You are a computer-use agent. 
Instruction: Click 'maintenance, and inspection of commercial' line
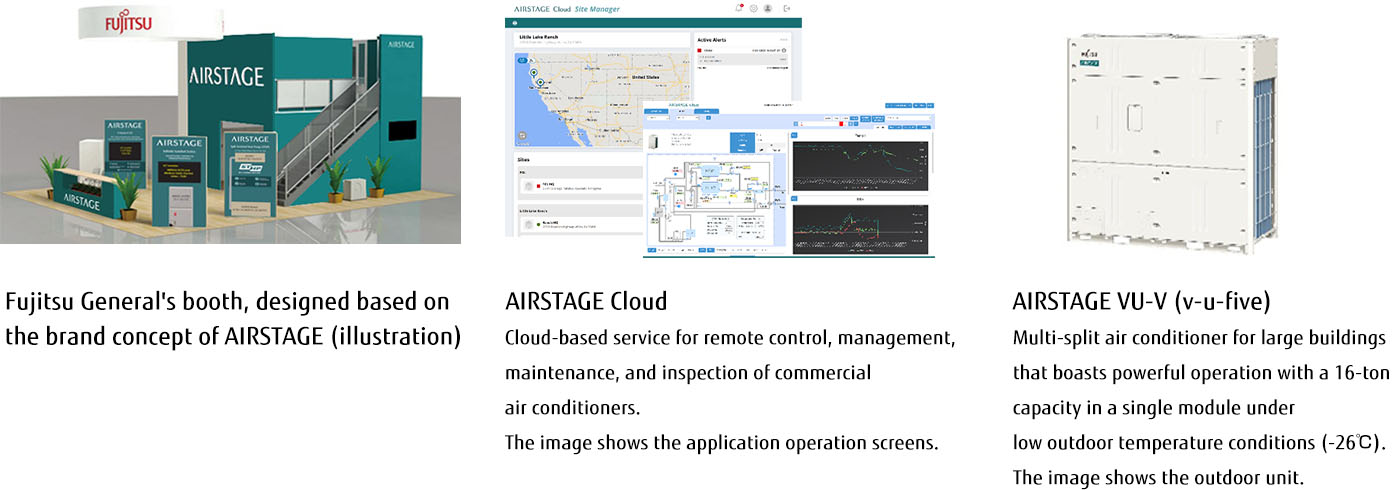tap(688, 373)
